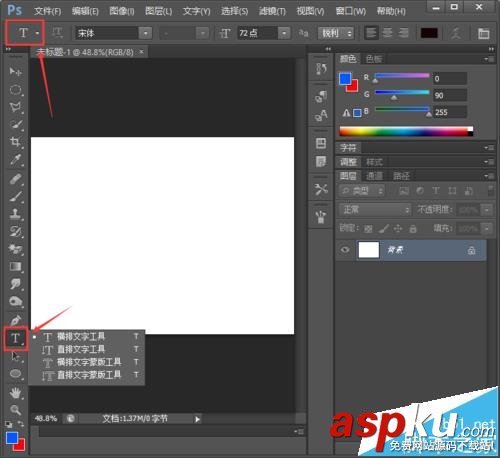
Task: Select the Ellipse shape tool
Action: click(15, 374)
